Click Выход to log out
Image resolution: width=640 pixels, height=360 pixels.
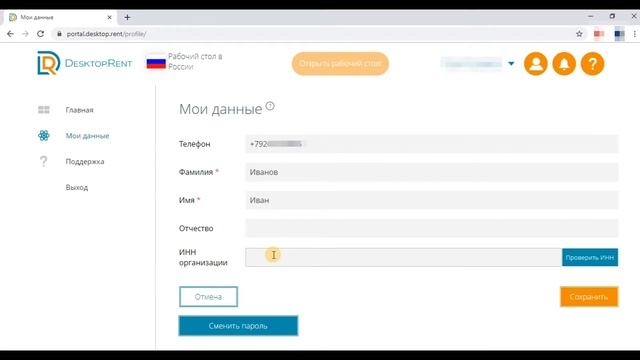(x=77, y=187)
